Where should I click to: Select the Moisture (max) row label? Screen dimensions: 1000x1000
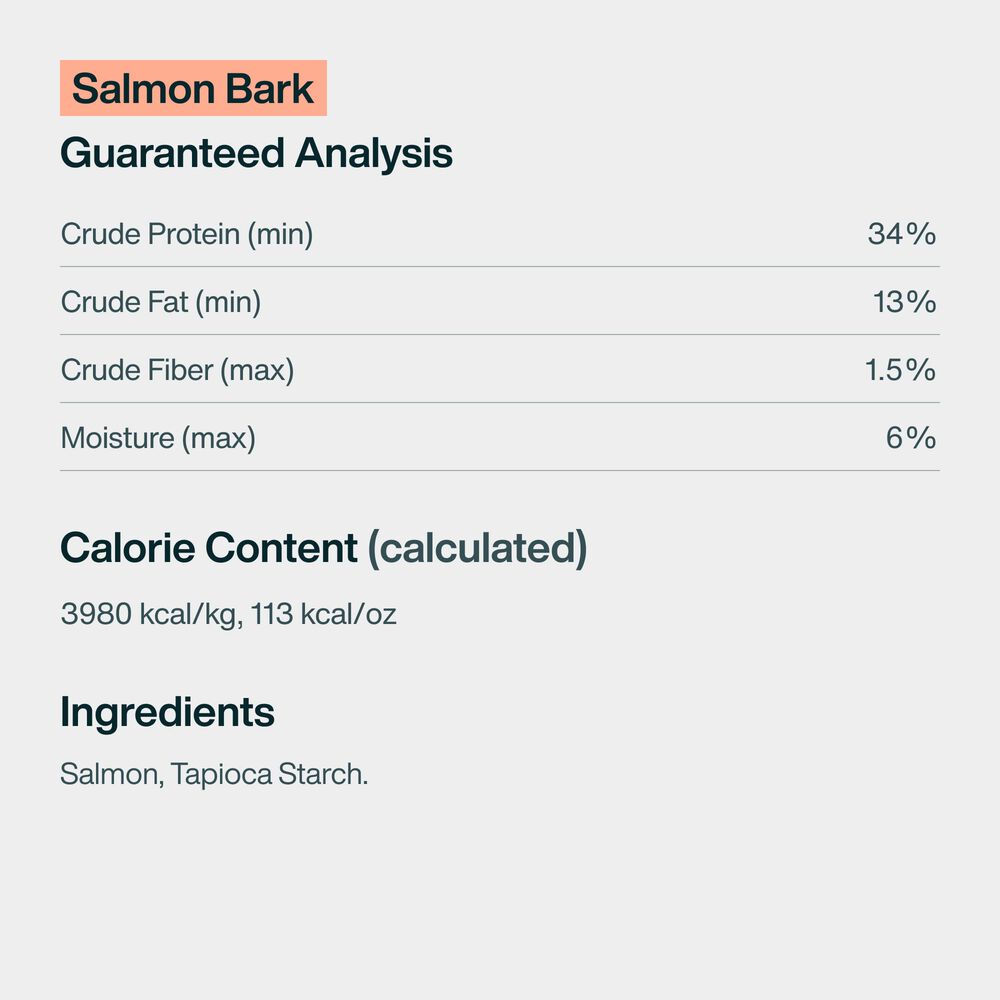click(x=158, y=438)
